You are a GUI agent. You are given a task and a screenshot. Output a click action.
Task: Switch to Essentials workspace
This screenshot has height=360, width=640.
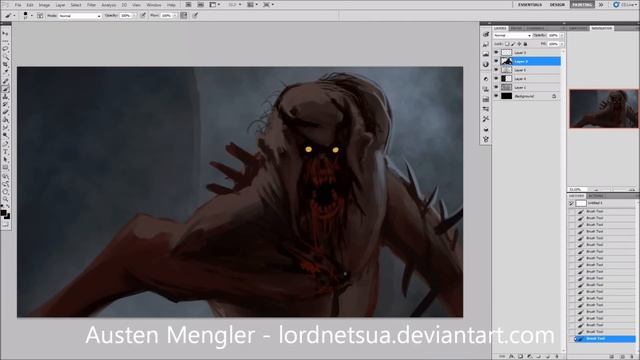click(x=530, y=5)
